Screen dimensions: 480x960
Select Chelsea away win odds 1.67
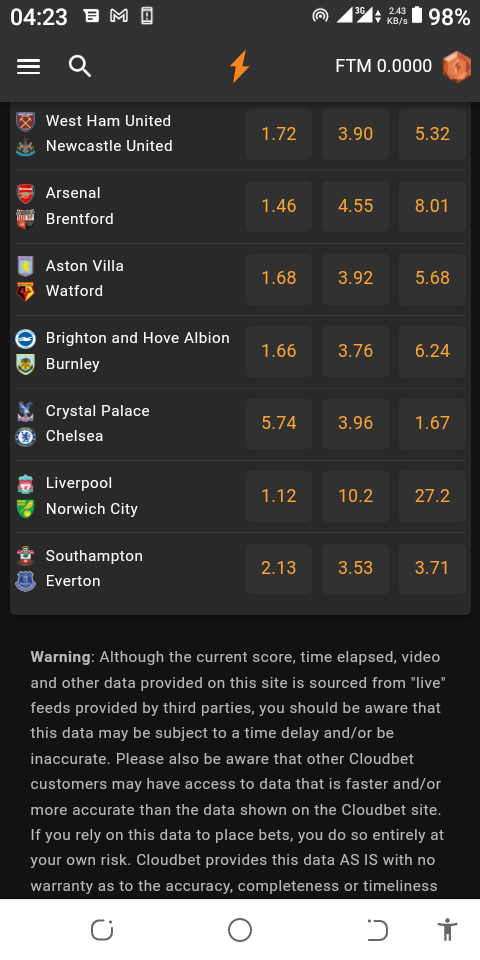click(432, 423)
